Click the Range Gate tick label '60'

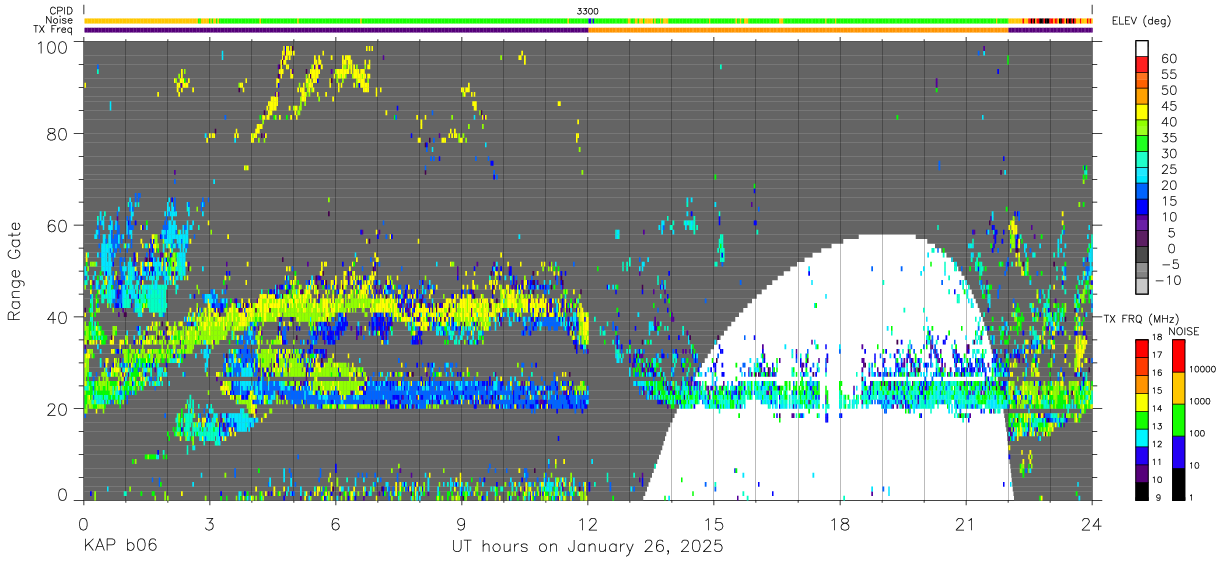56,226
